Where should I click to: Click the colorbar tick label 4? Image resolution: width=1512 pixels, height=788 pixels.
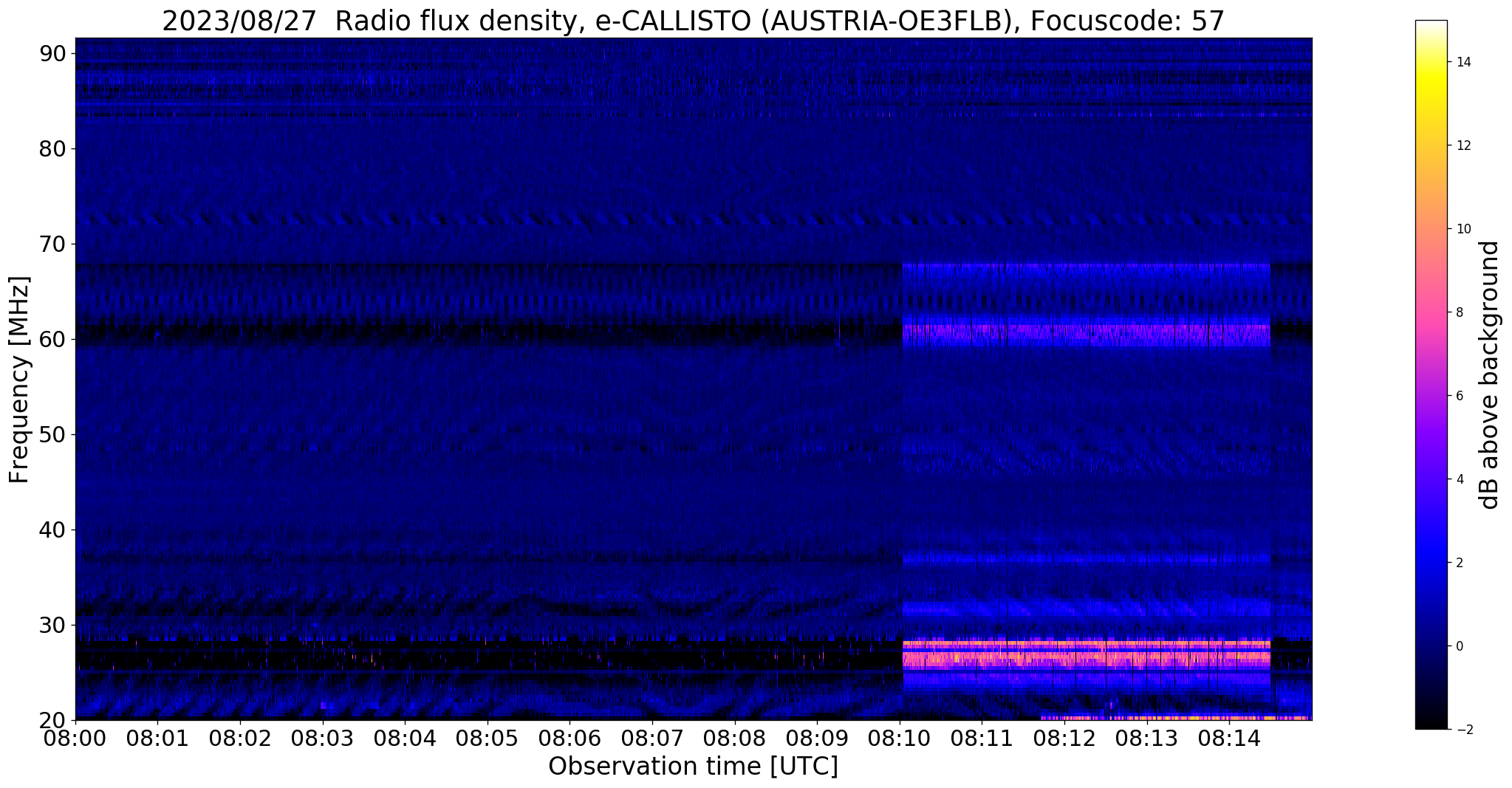tap(1459, 479)
